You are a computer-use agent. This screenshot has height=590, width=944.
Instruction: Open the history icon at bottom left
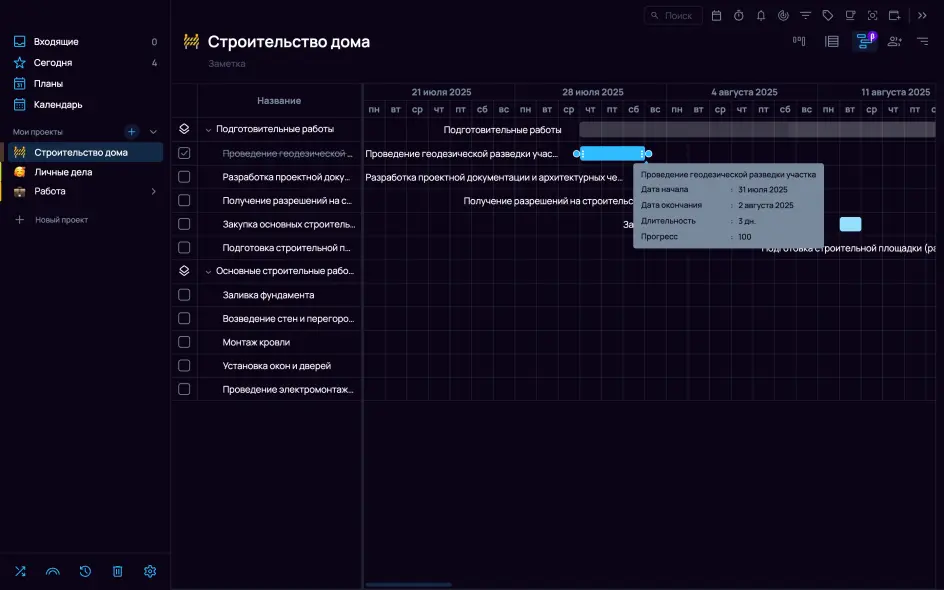pos(85,571)
